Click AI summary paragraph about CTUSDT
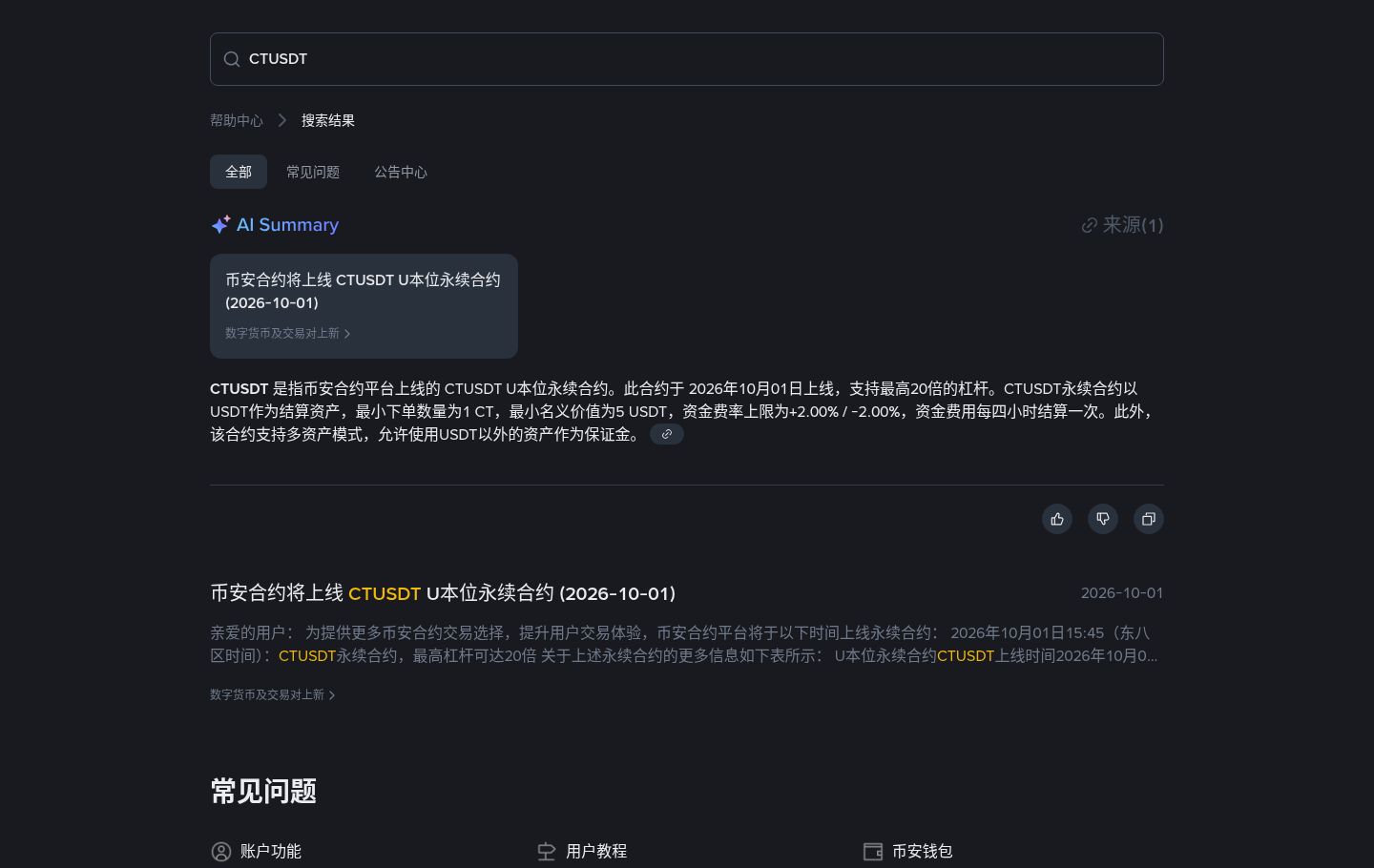Screen dimensions: 1374x868 tap(685, 411)
